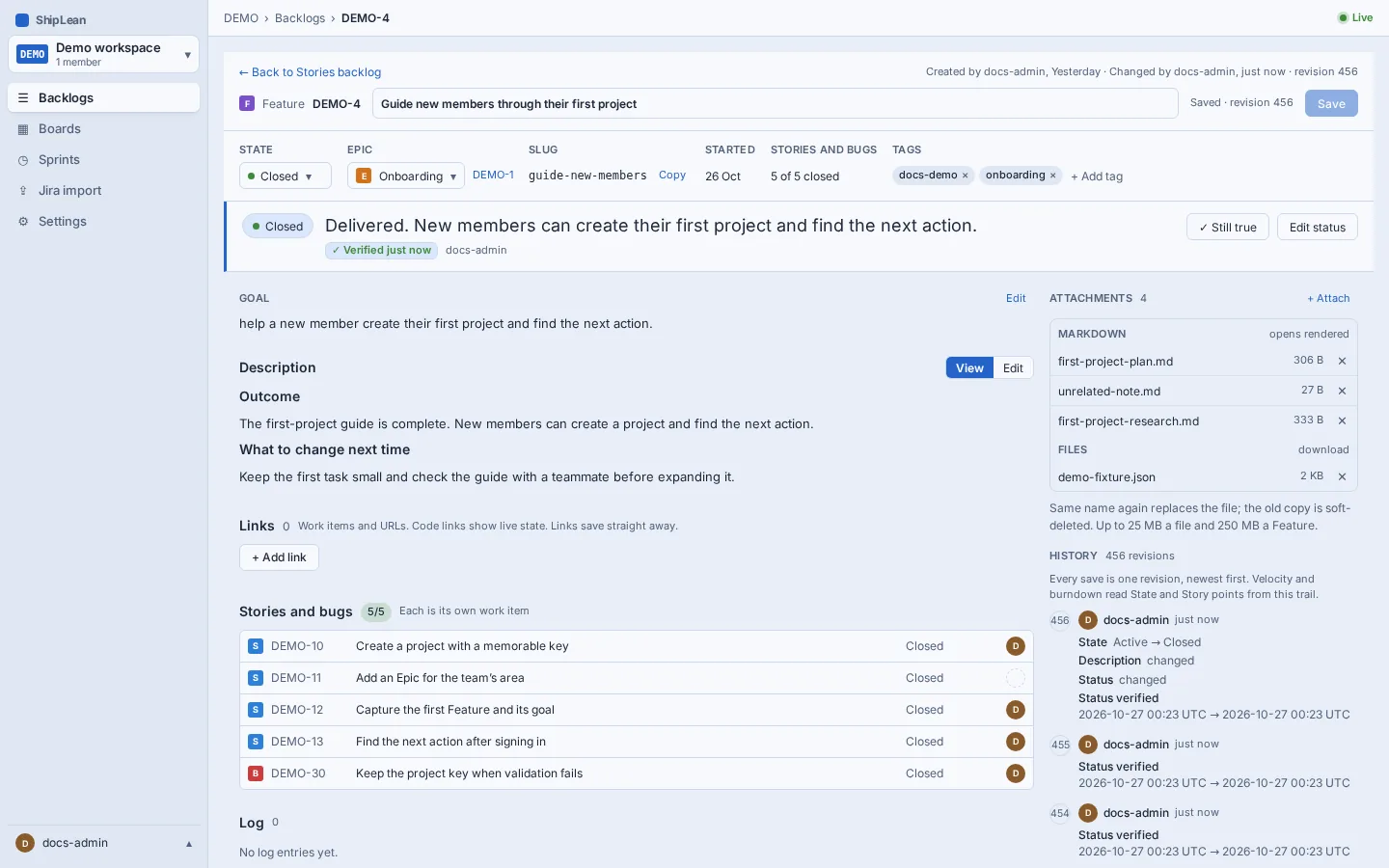Image resolution: width=1389 pixels, height=868 pixels.
Task: Mark status as Still true
Action: click(x=1228, y=227)
